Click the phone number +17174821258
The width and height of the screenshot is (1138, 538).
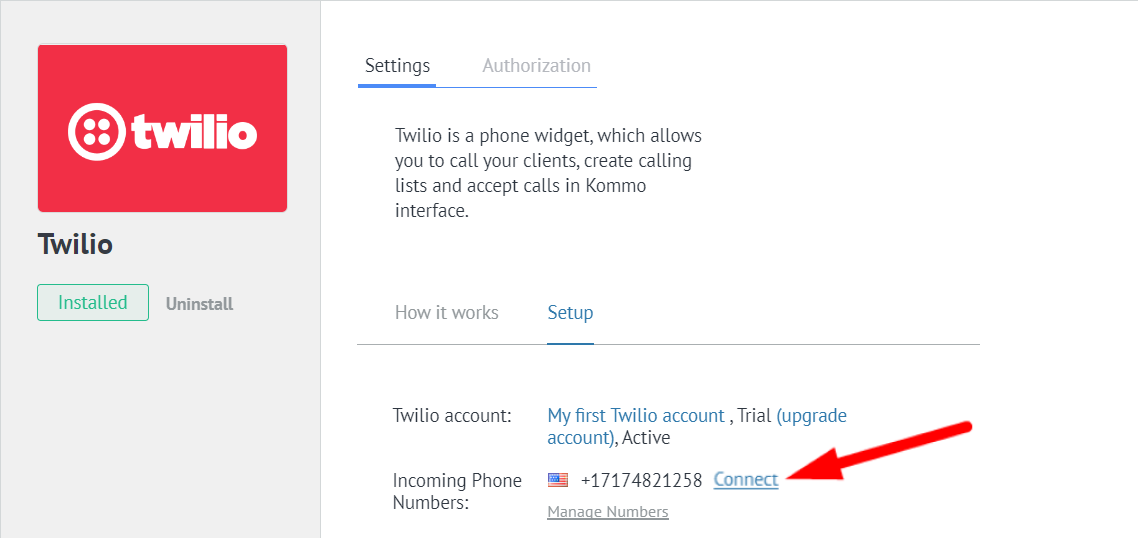click(641, 480)
